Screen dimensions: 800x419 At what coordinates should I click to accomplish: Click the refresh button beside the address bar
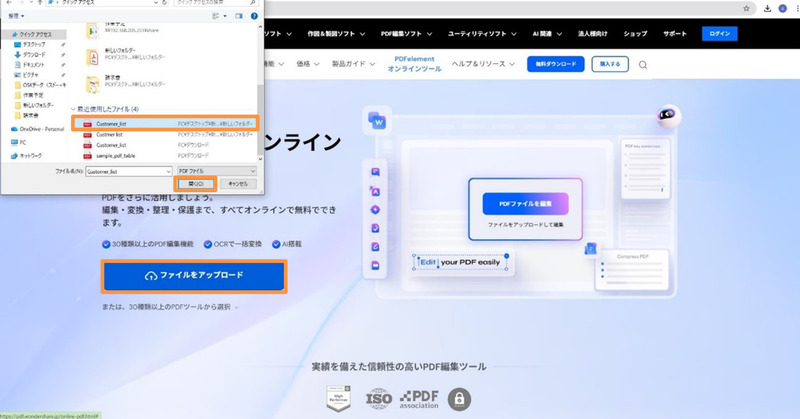tap(164, 3)
